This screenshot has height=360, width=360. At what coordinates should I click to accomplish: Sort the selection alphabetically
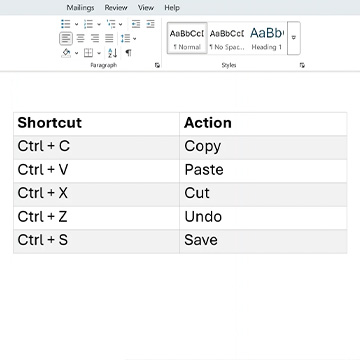click(113, 53)
